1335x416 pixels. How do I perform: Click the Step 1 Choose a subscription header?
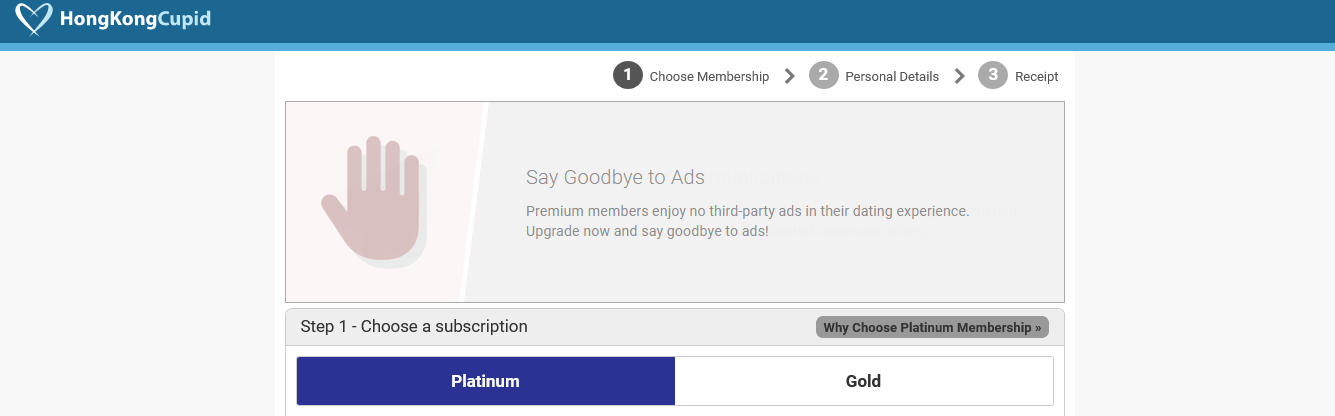coord(414,327)
